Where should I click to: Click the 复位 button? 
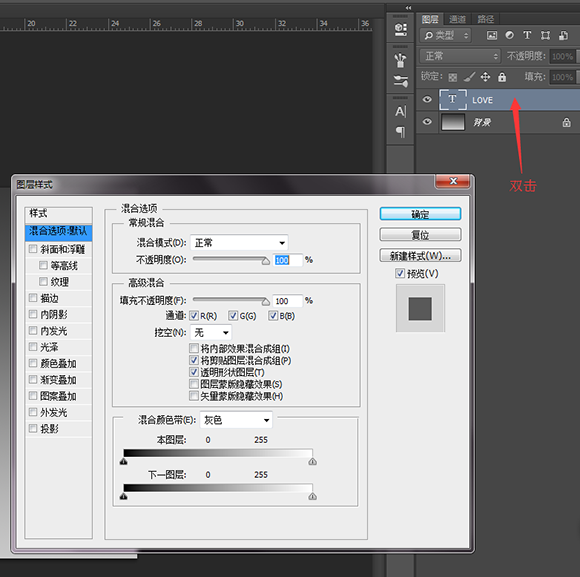(420, 235)
